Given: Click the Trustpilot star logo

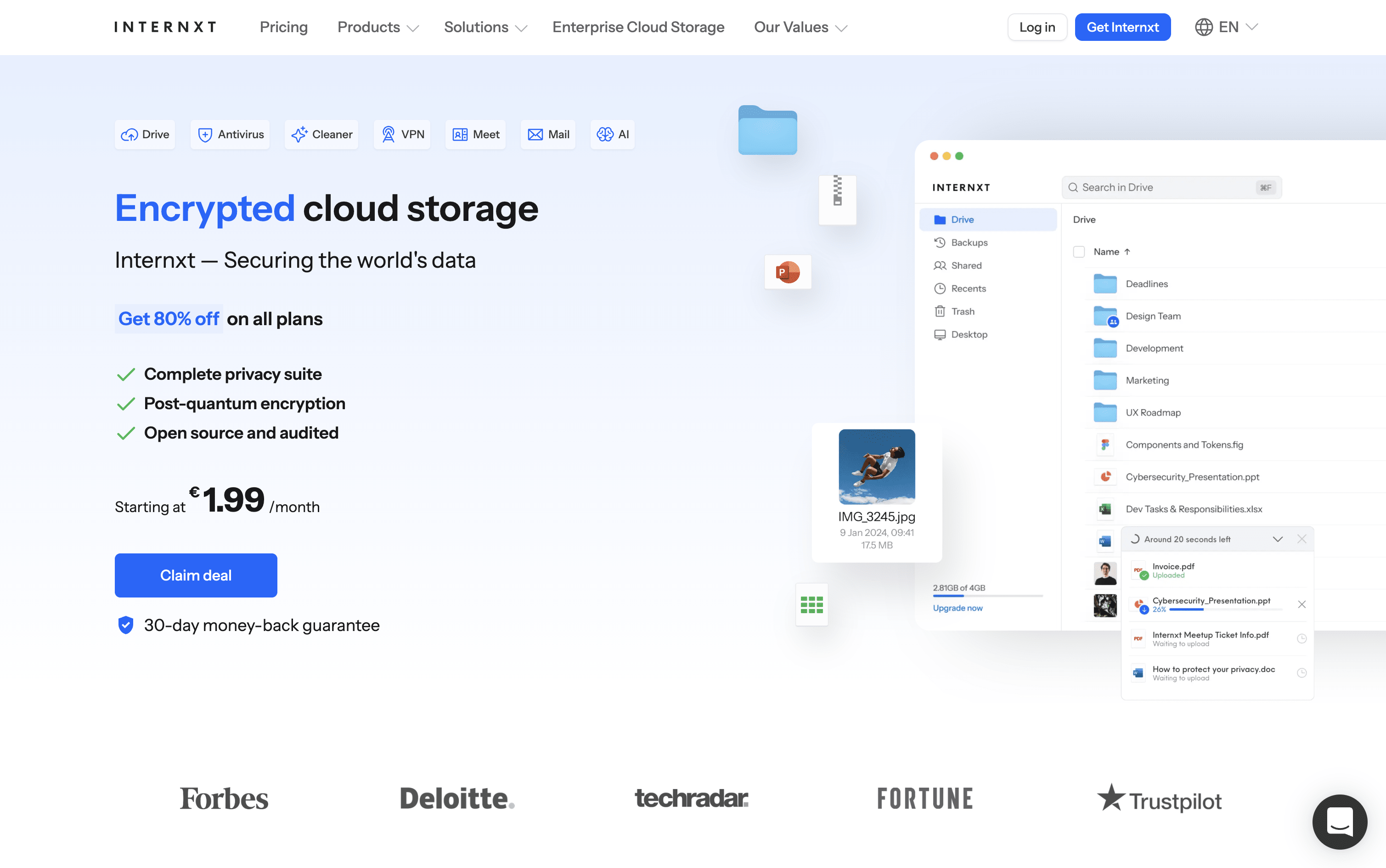Looking at the screenshot, I should click(x=1159, y=799).
